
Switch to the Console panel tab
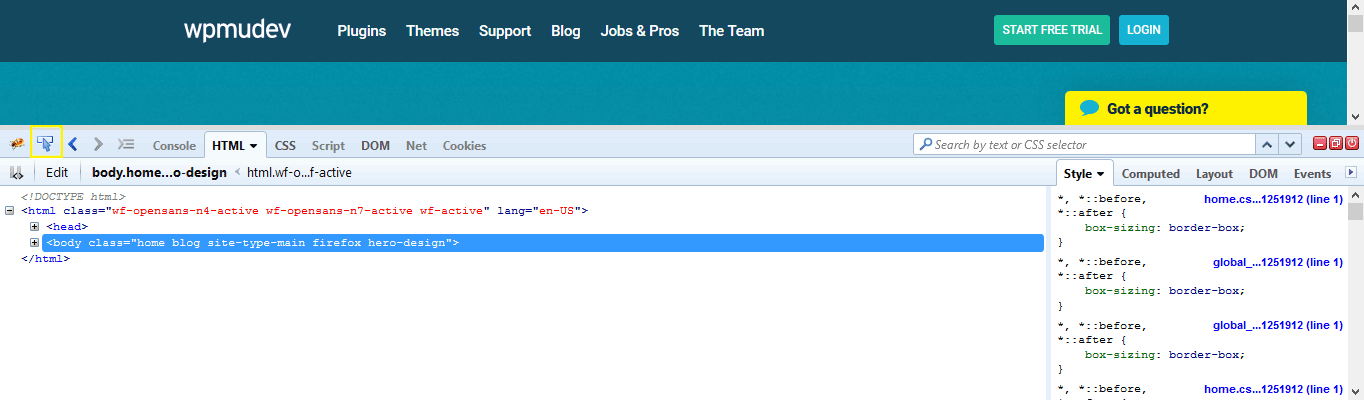tap(174, 145)
